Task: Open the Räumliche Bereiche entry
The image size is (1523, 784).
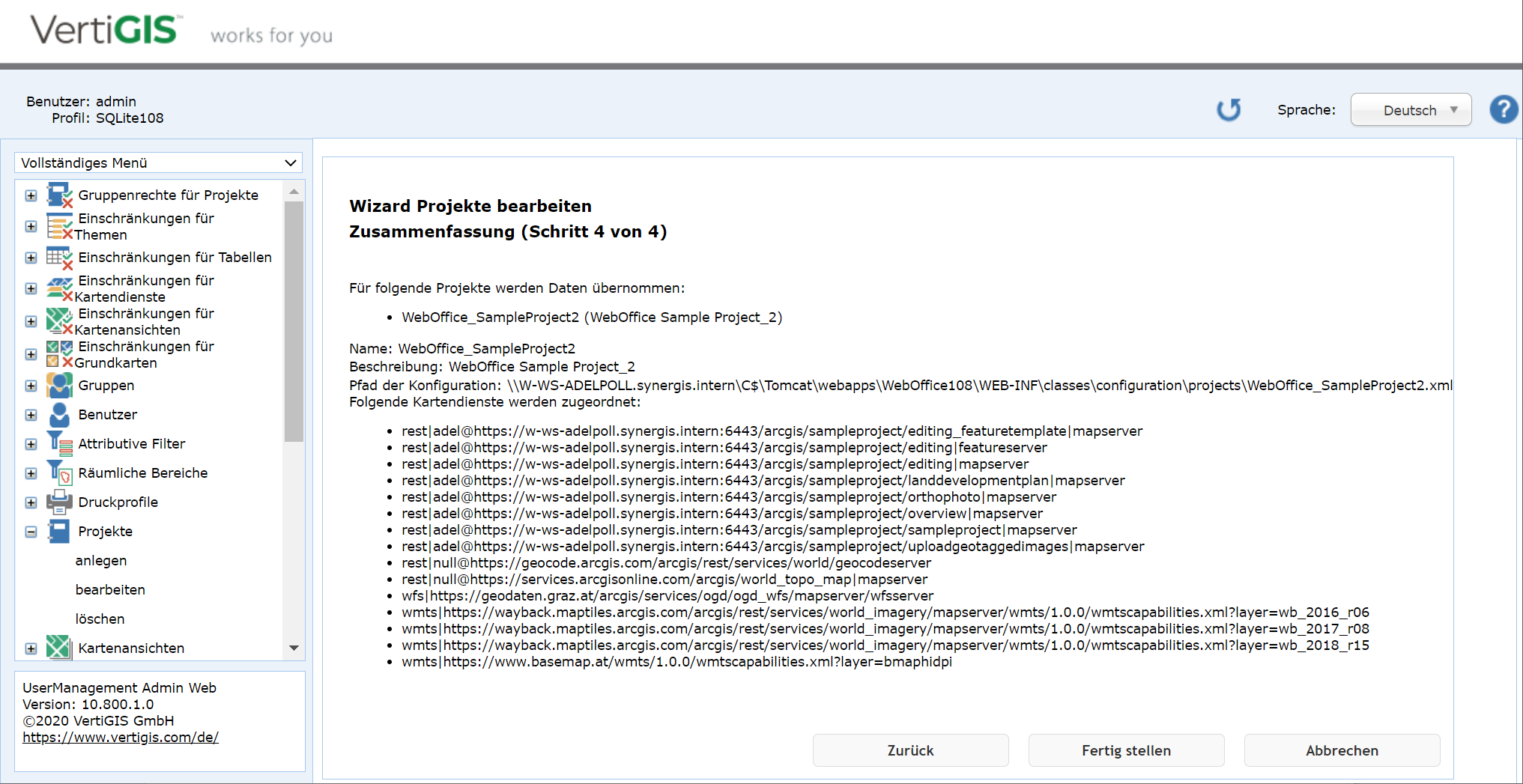Action: click(x=143, y=473)
